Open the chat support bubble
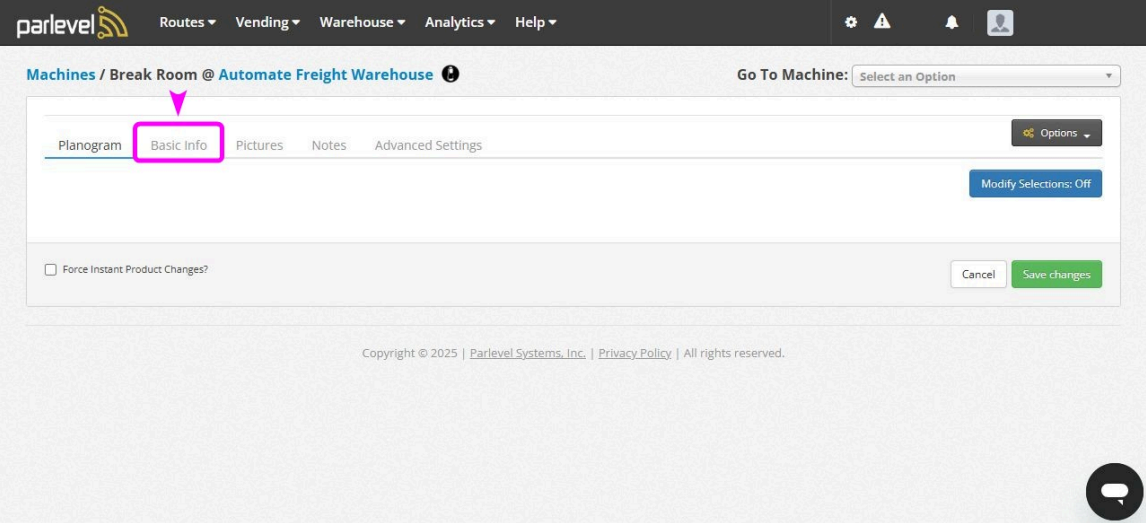Image resolution: width=1146 pixels, height=523 pixels. coord(1114,491)
